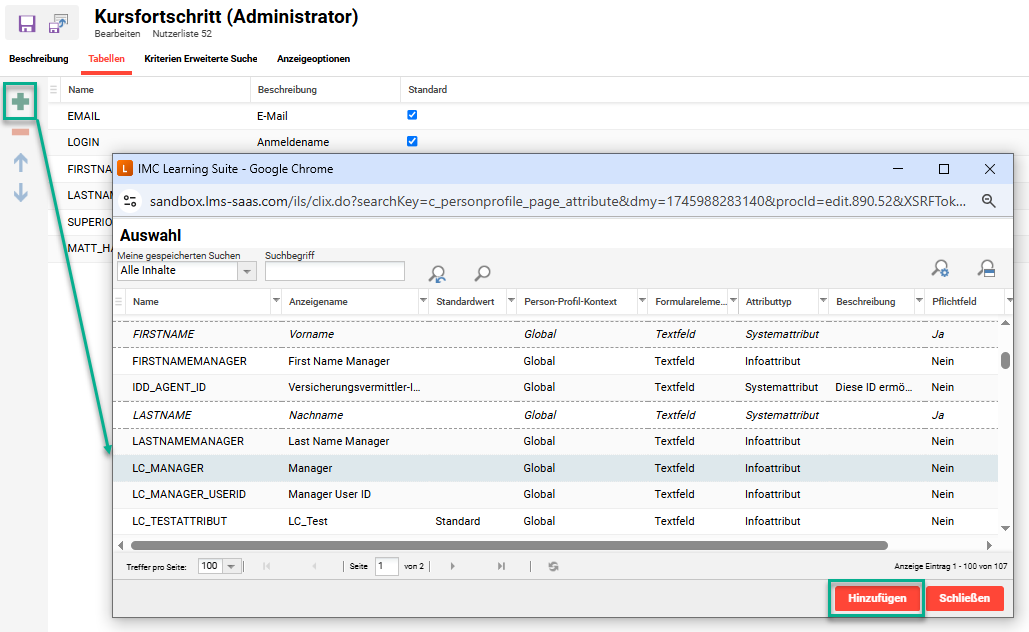This screenshot has width=1029, height=632.
Task: Click the zoom icon in Chrome address bar
Action: pyautogui.click(x=988, y=201)
